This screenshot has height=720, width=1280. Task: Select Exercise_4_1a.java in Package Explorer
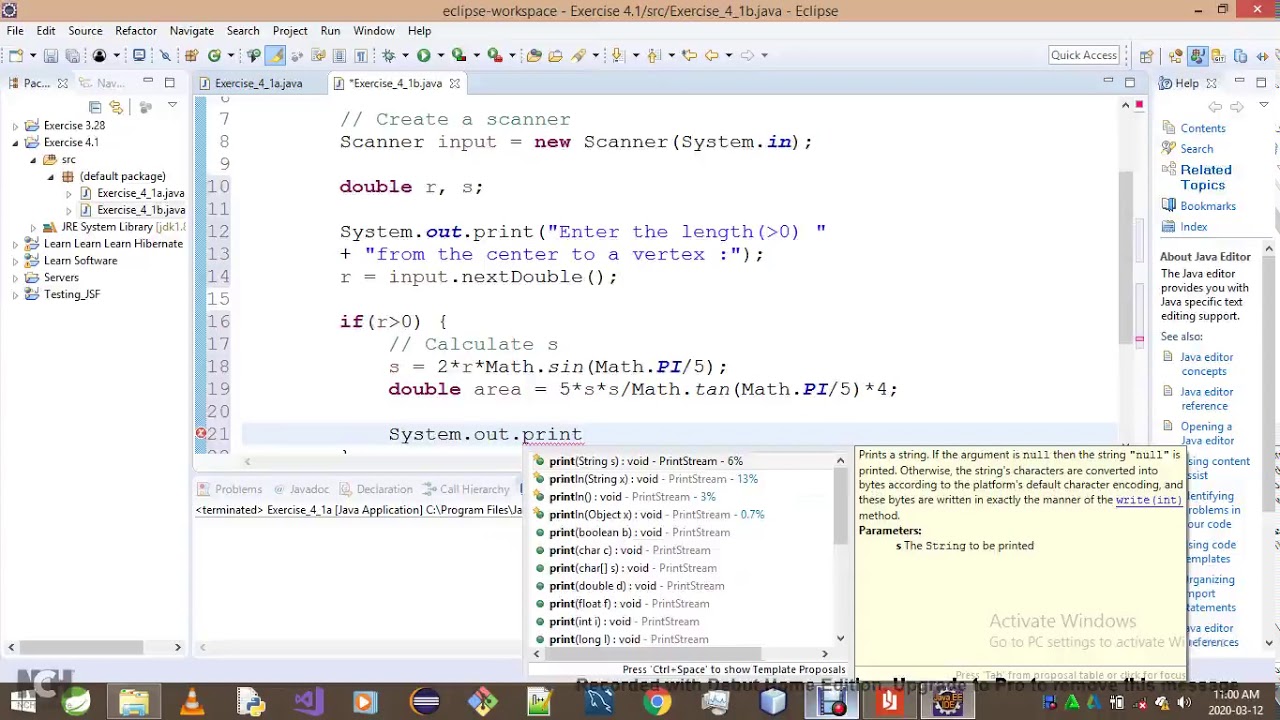coord(140,193)
